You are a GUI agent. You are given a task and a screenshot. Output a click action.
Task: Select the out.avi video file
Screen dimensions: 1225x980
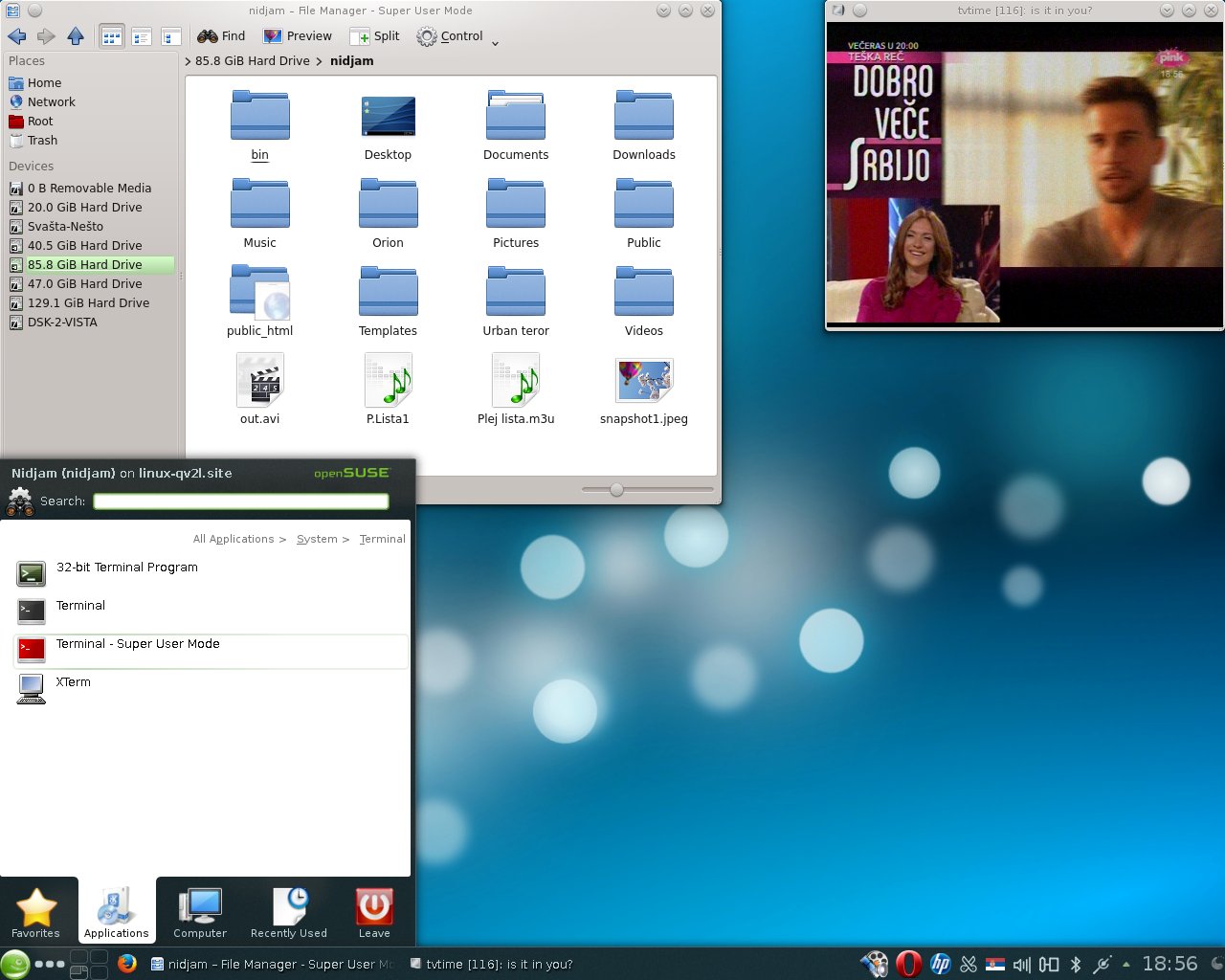click(x=259, y=380)
